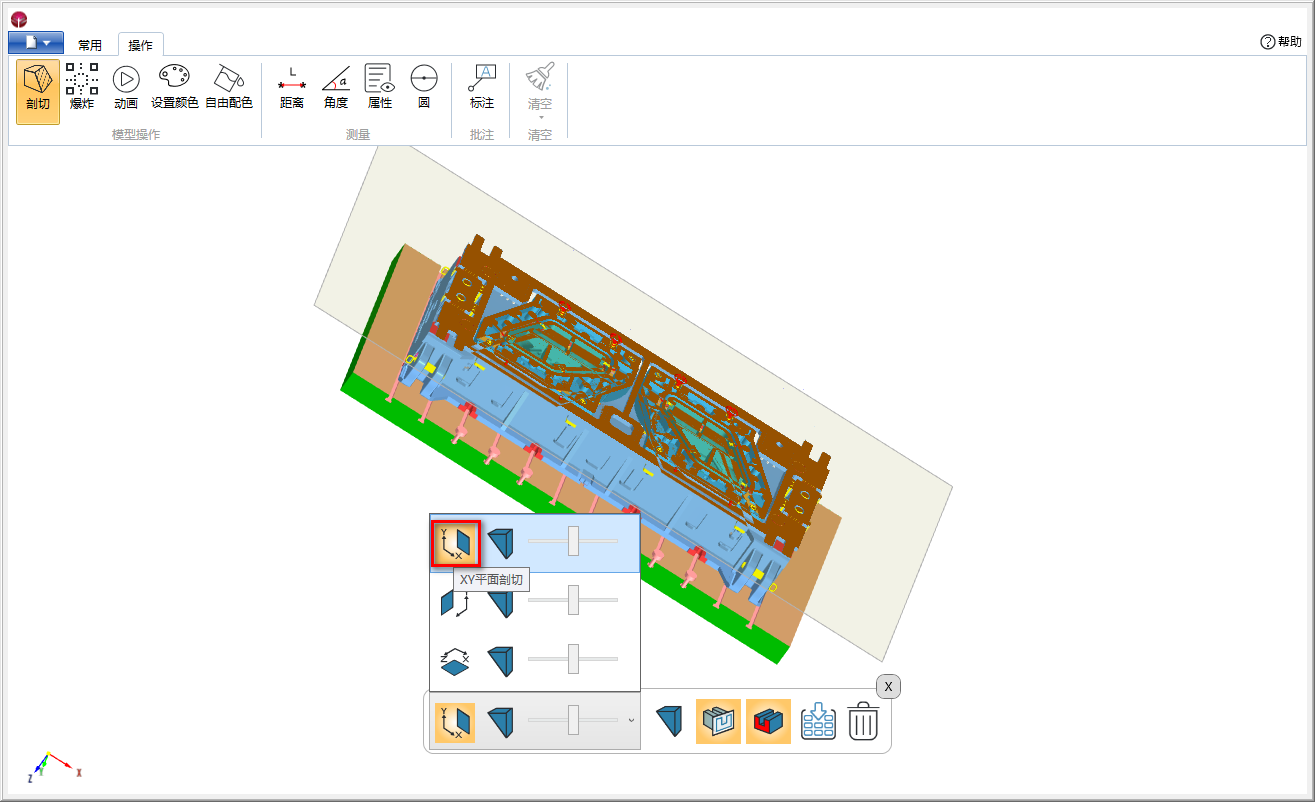Adjust the slider in the ZX list row
This screenshot has height=802, width=1315.
pos(573,659)
